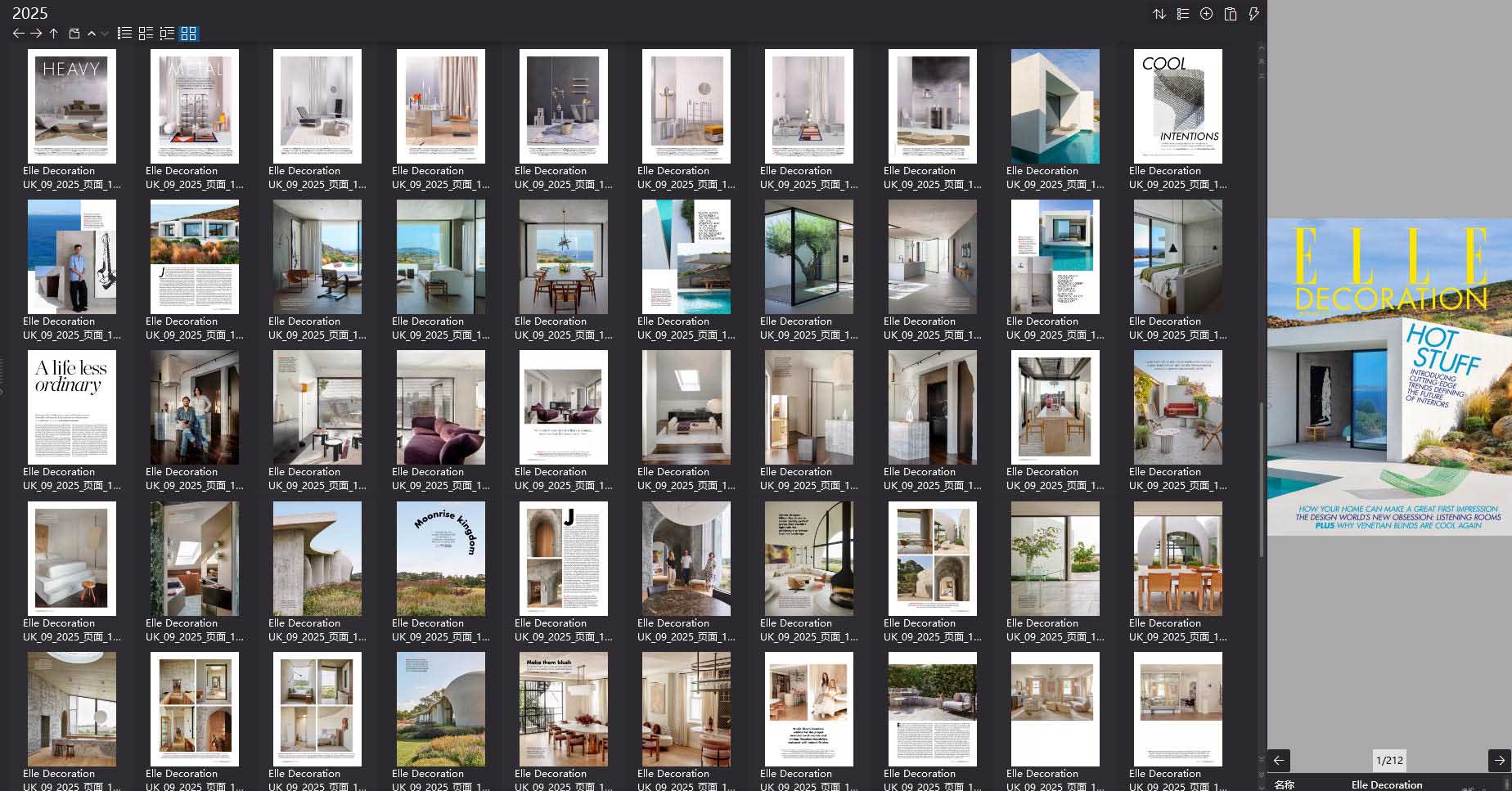The image size is (1512, 791).
Task: Toggle the highlighted grid view off
Action: [x=188, y=34]
